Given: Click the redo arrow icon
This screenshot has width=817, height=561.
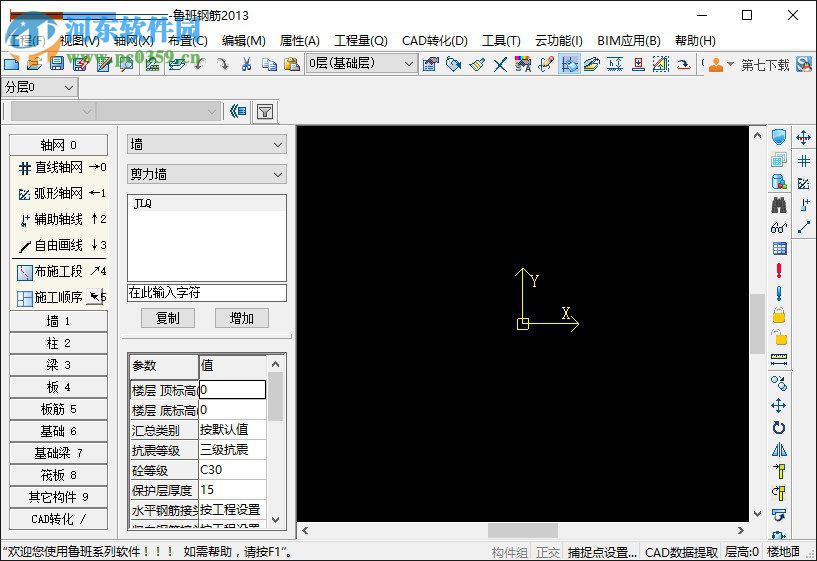Looking at the screenshot, I should pyautogui.click(x=223, y=64).
